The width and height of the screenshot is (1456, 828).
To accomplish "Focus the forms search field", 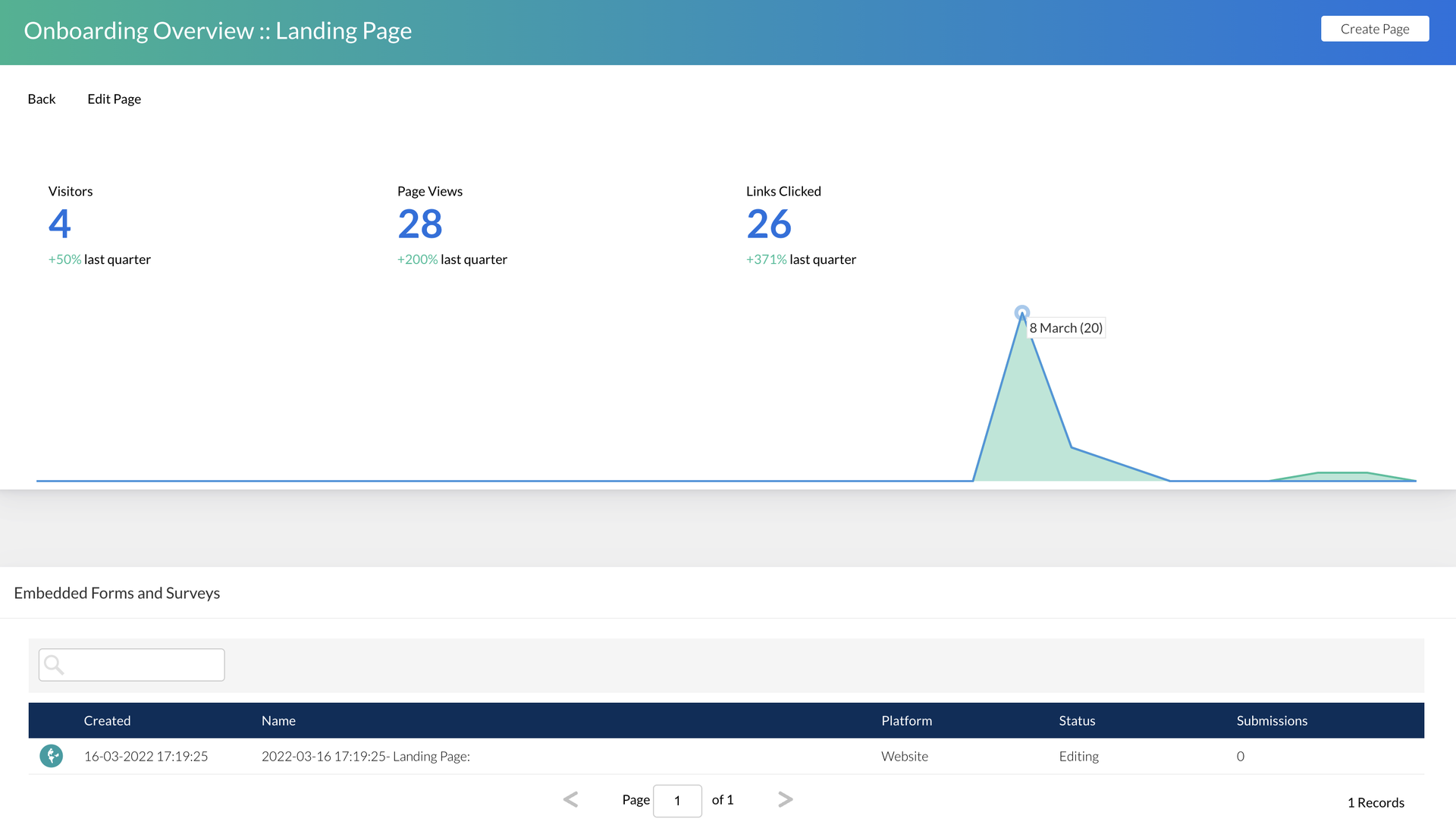I will 144,665.
